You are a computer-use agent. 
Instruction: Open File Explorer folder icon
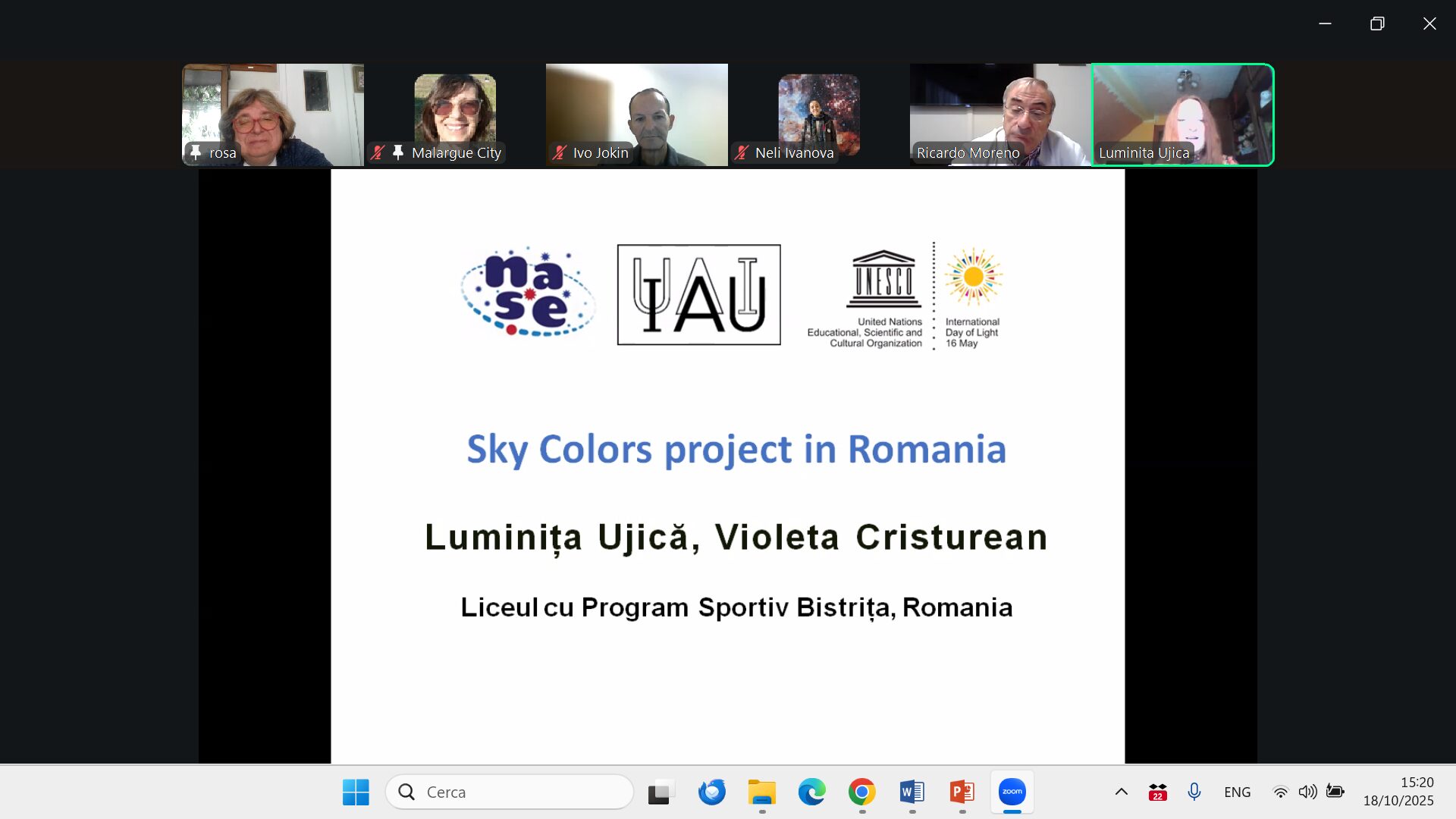(761, 792)
